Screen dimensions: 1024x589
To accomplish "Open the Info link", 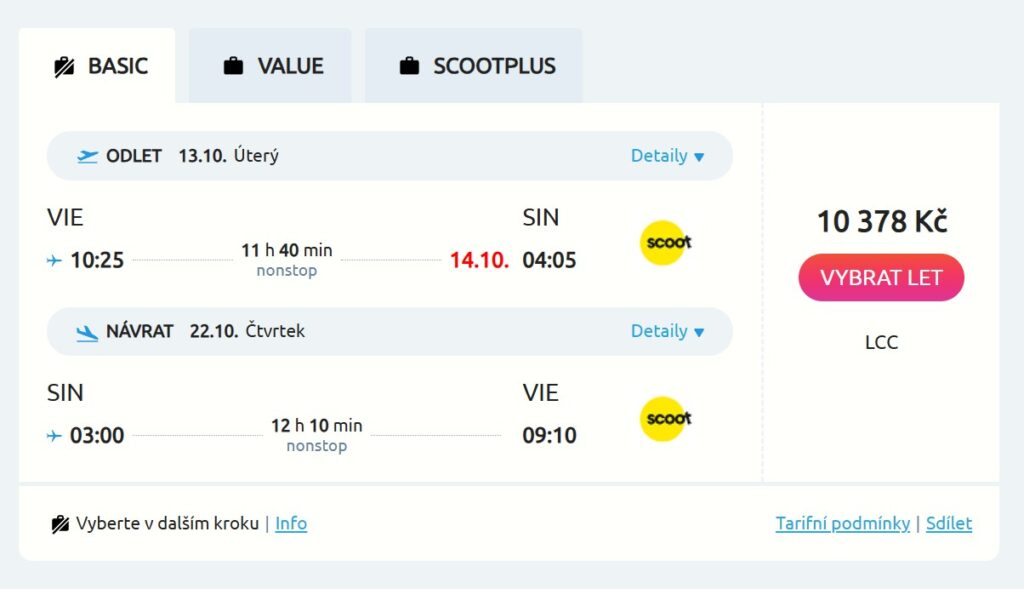I will tap(291, 524).
